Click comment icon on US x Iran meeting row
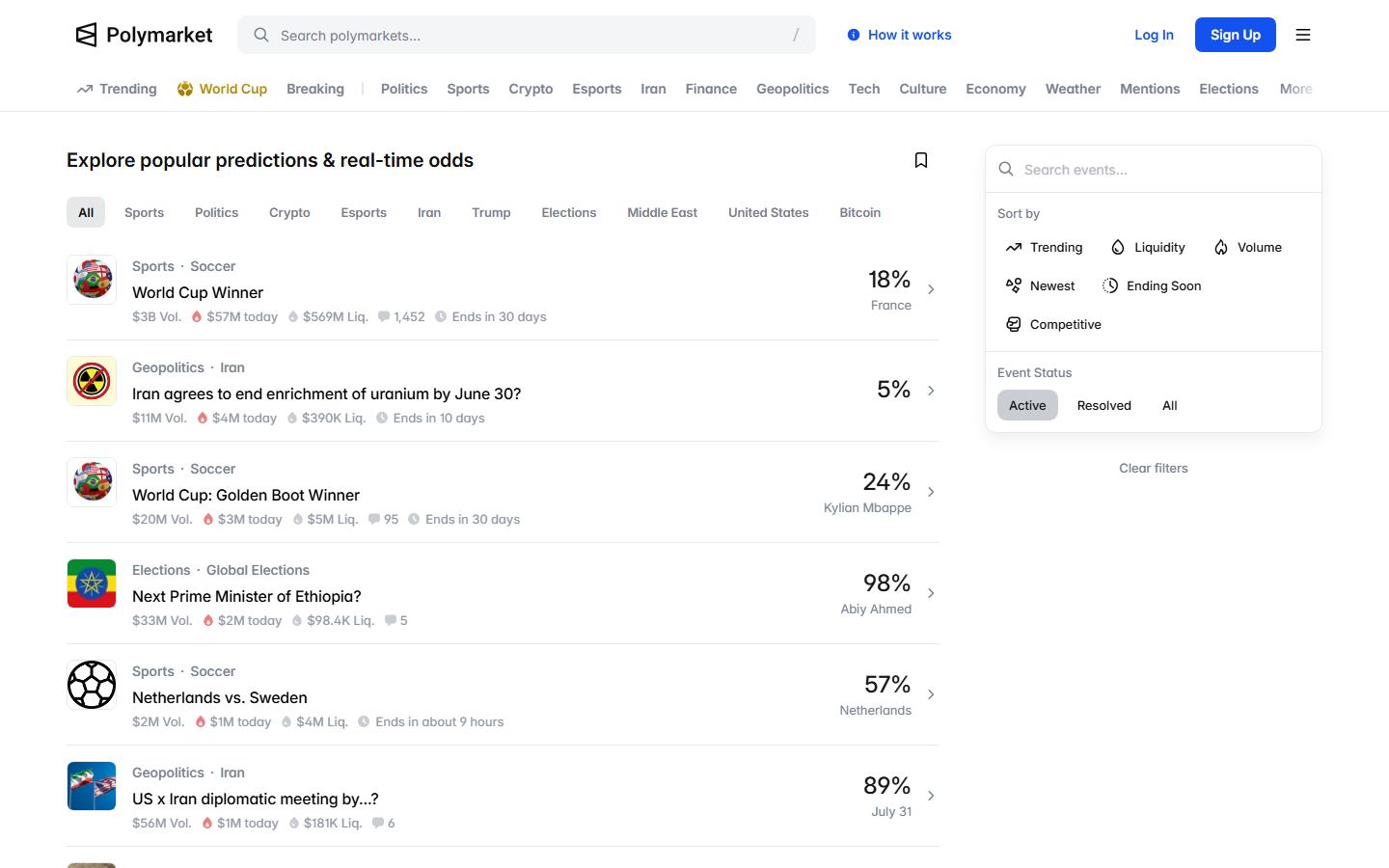The height and width of the screenshot is (868, 1389). pyautogui.click(x=378, y=823)
